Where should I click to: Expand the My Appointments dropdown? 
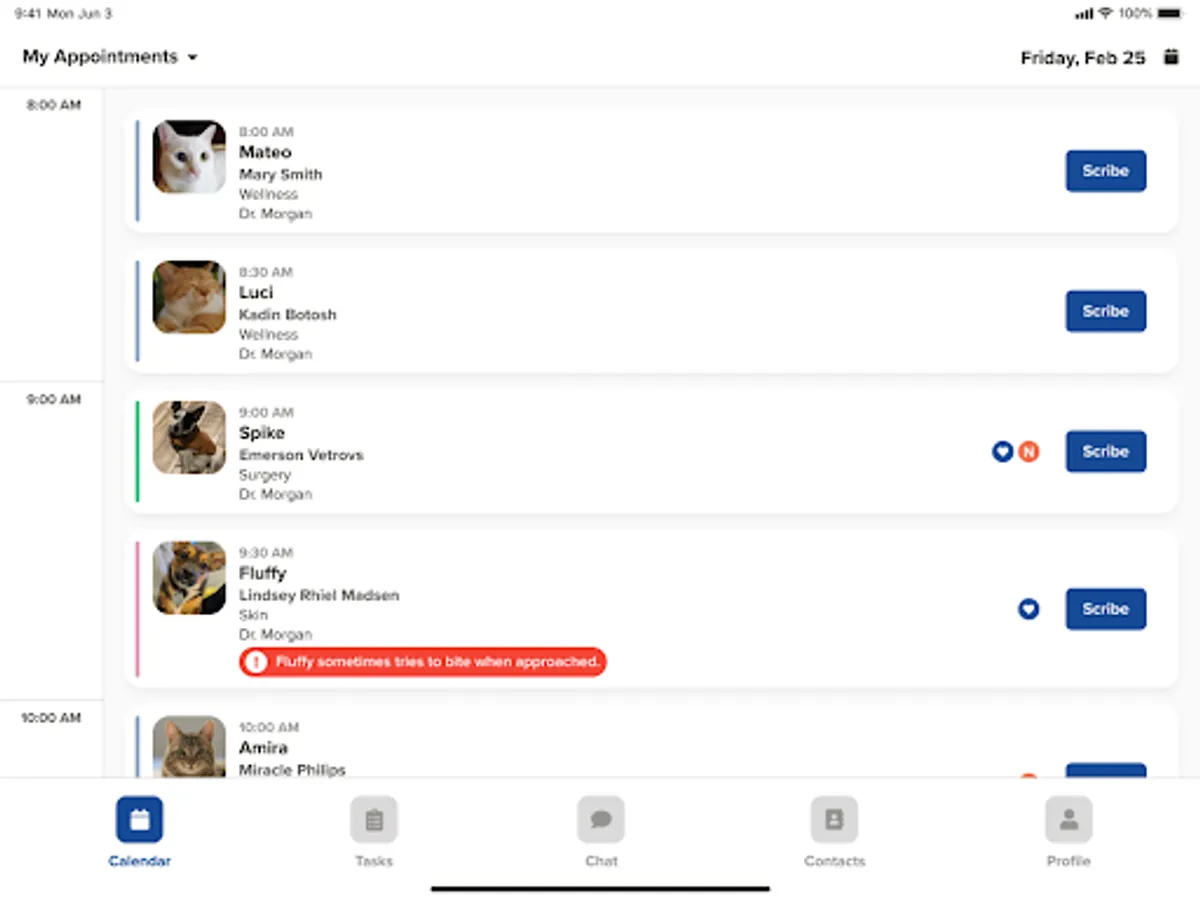(110, 57)
